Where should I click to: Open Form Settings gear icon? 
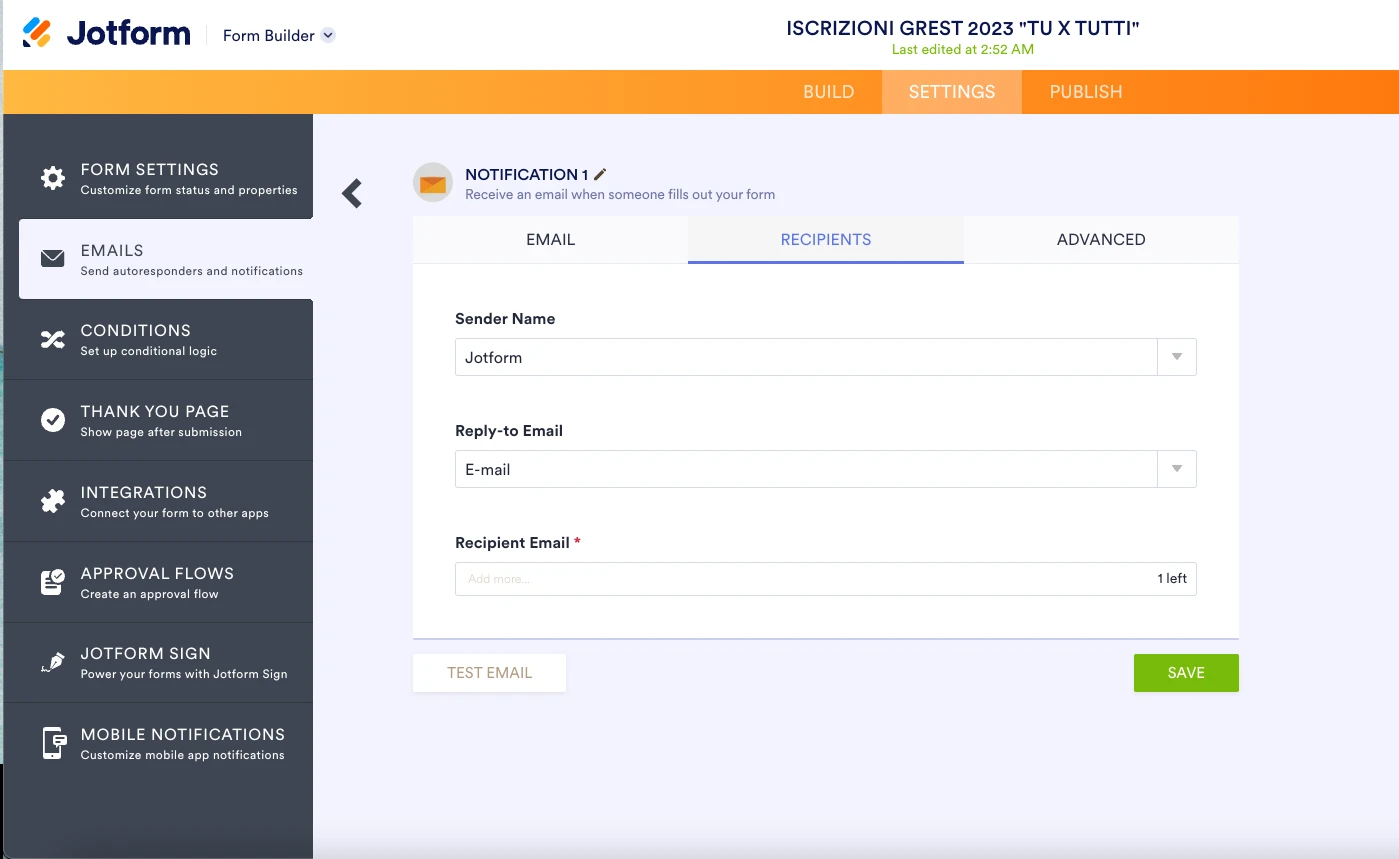click(x=52, y=178)
